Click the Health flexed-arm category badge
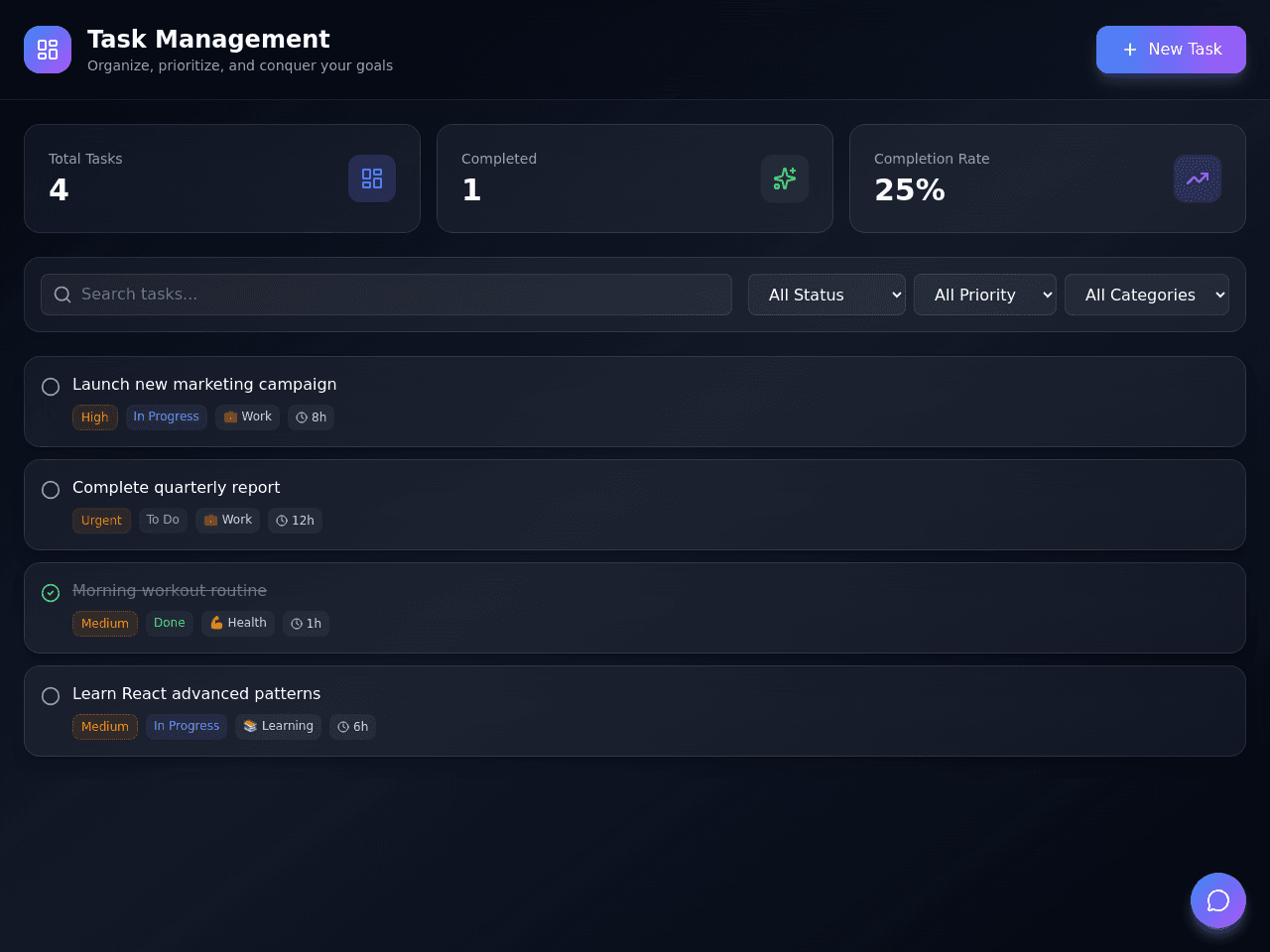The width and height of the screenshot is (1270, 952). pyautogui.click(x=238, y=623)
